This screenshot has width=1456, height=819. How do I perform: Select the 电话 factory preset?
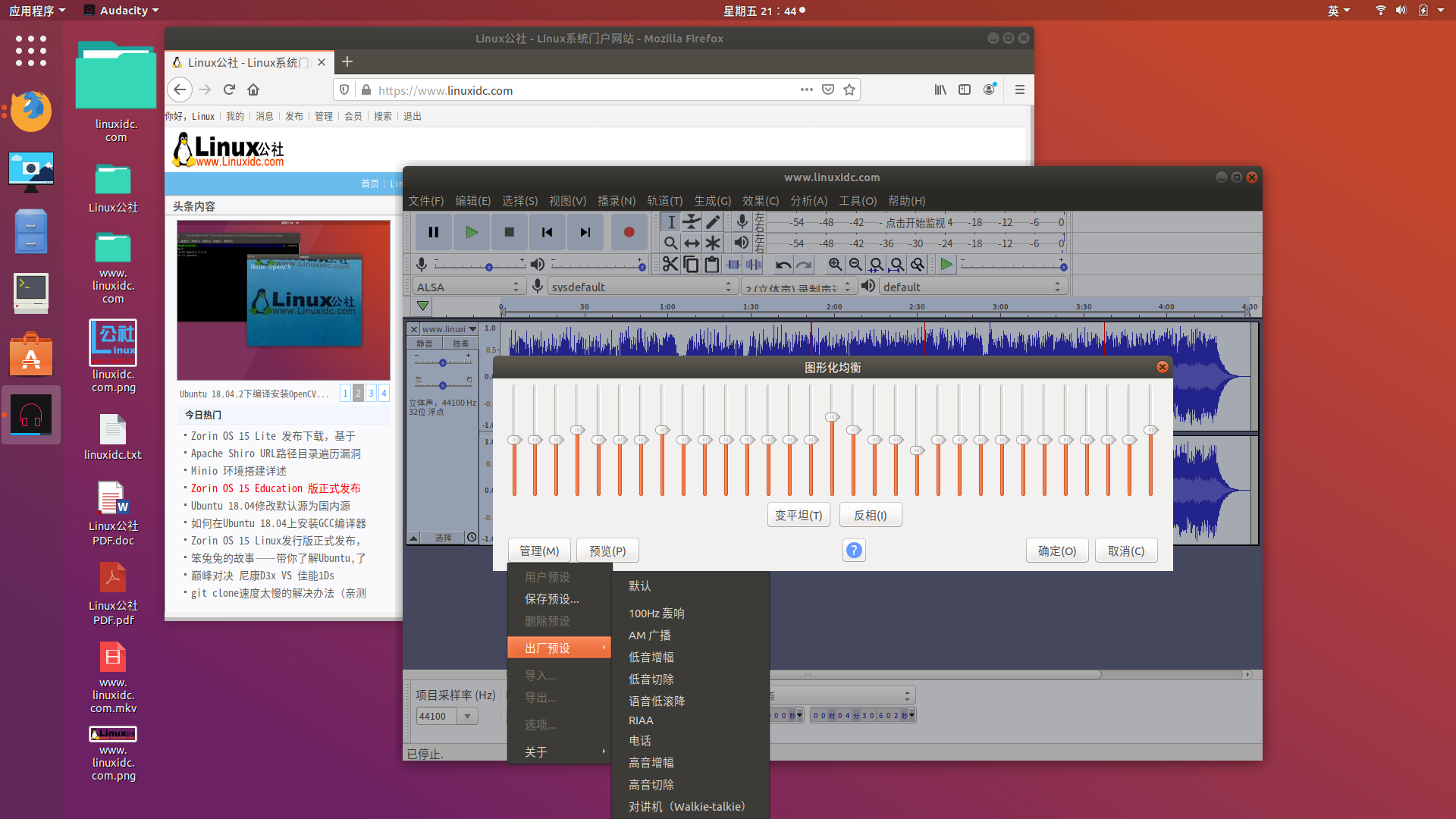pyautogui.click(x=690, y=741)
